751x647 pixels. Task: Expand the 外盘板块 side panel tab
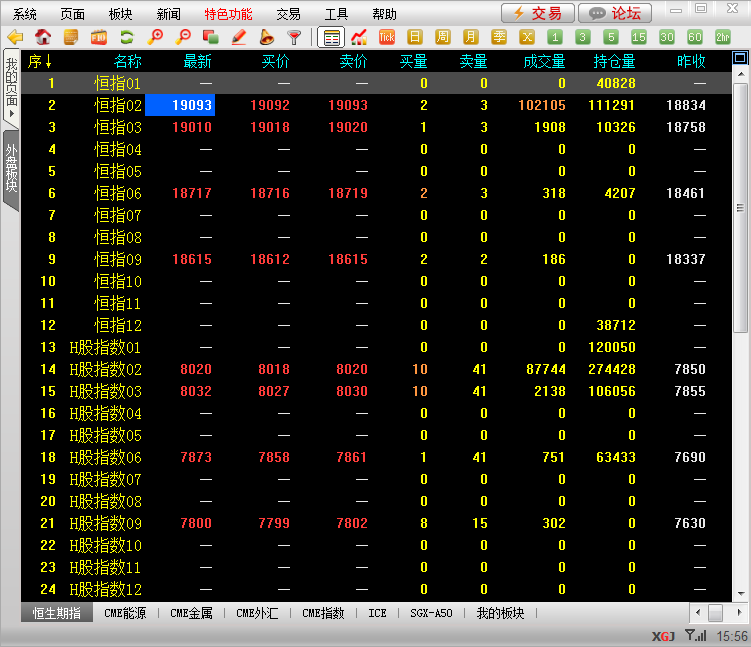[x=11, y=168]
